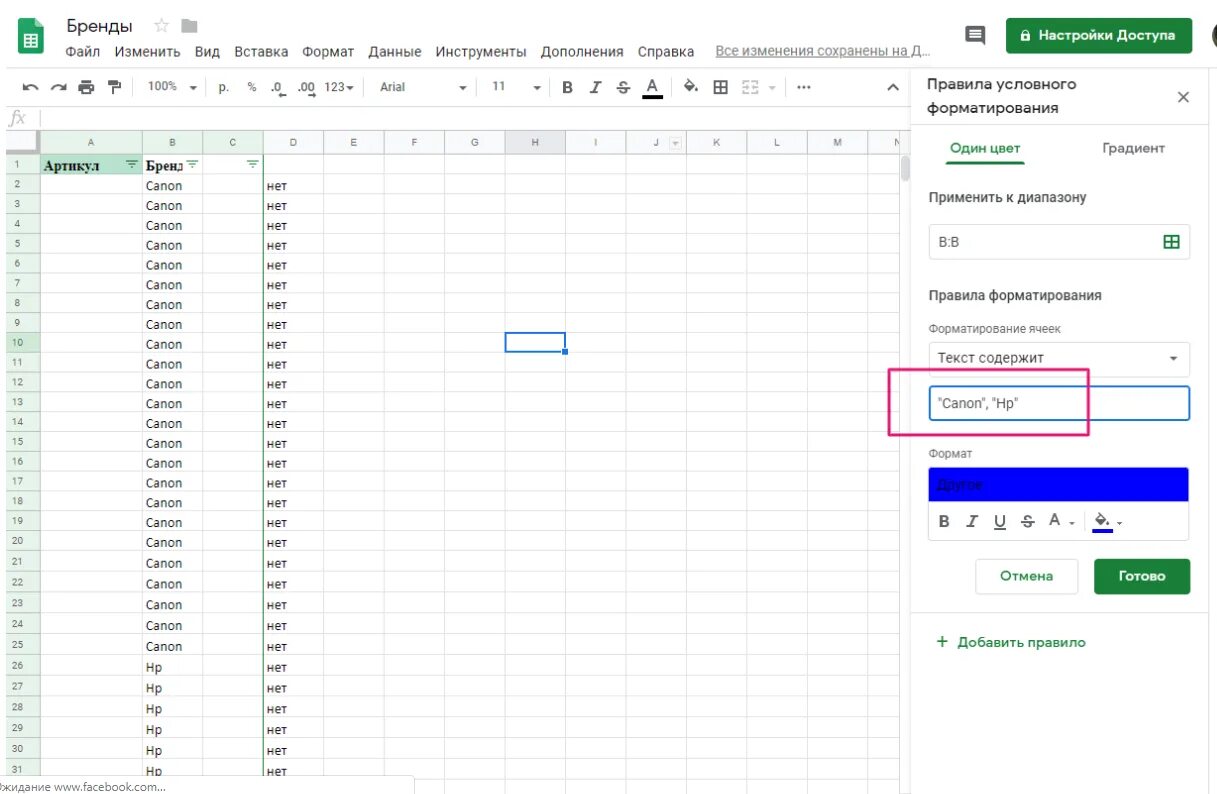The image size is (1217, 794).
Task: Select column D header
Action: (293, 143)
